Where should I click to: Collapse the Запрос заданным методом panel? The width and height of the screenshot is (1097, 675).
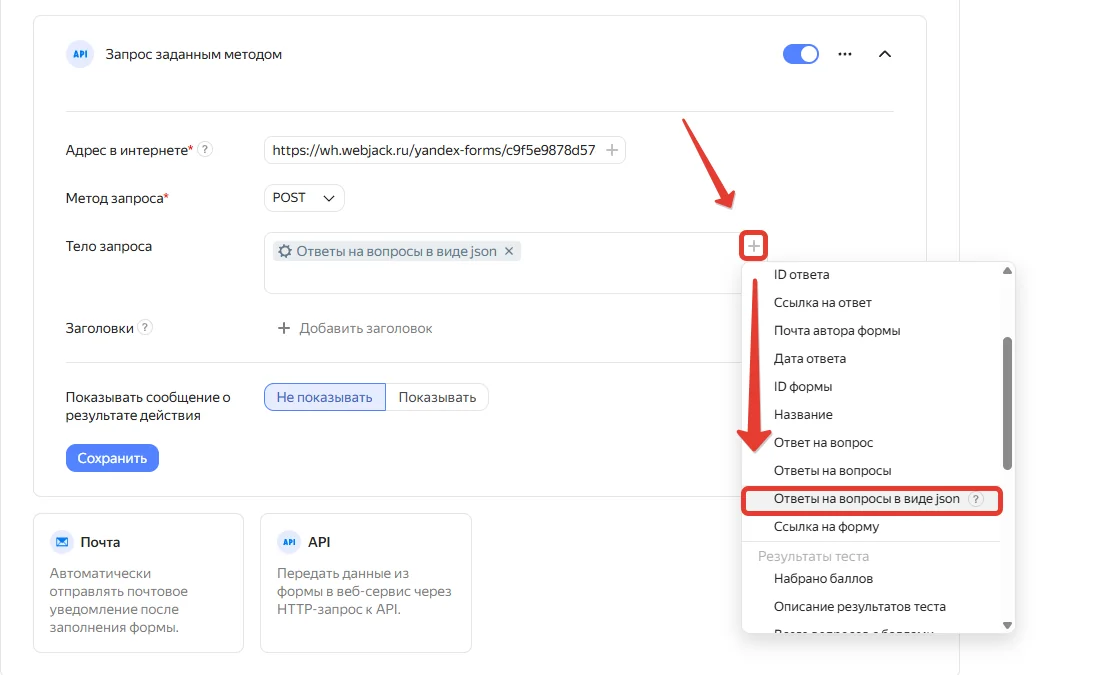point(884,54)
